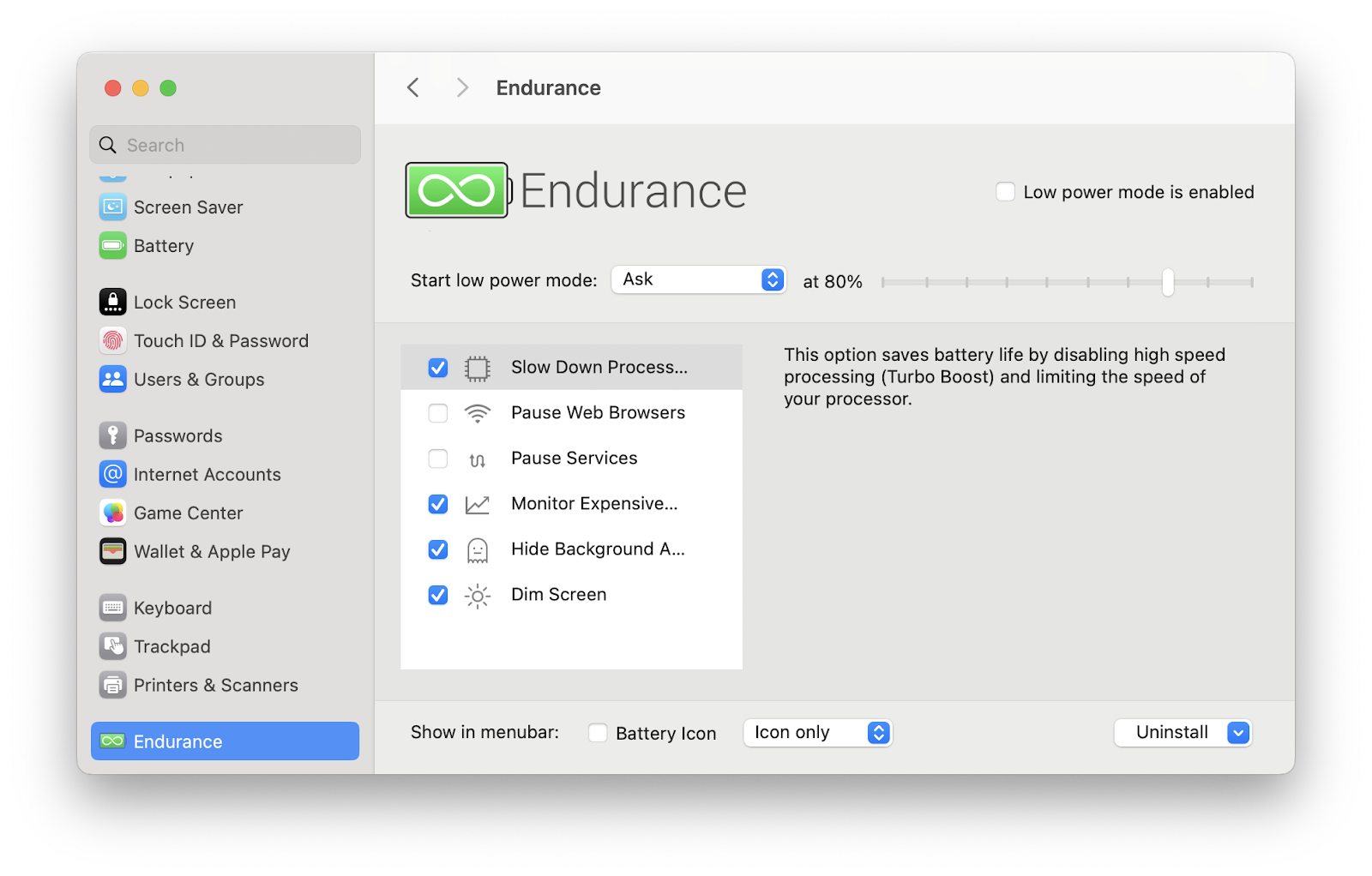Open Internet Accounts label in sidebar
This screenshot has height=876, width=1372.
(x=208, y=475)
